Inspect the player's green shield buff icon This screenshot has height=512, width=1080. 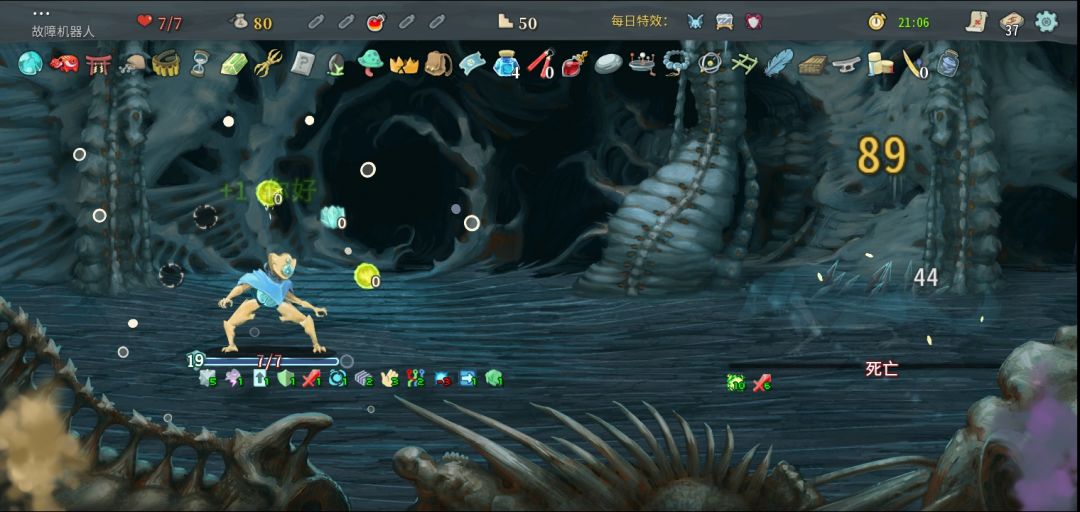pos(285,378)
